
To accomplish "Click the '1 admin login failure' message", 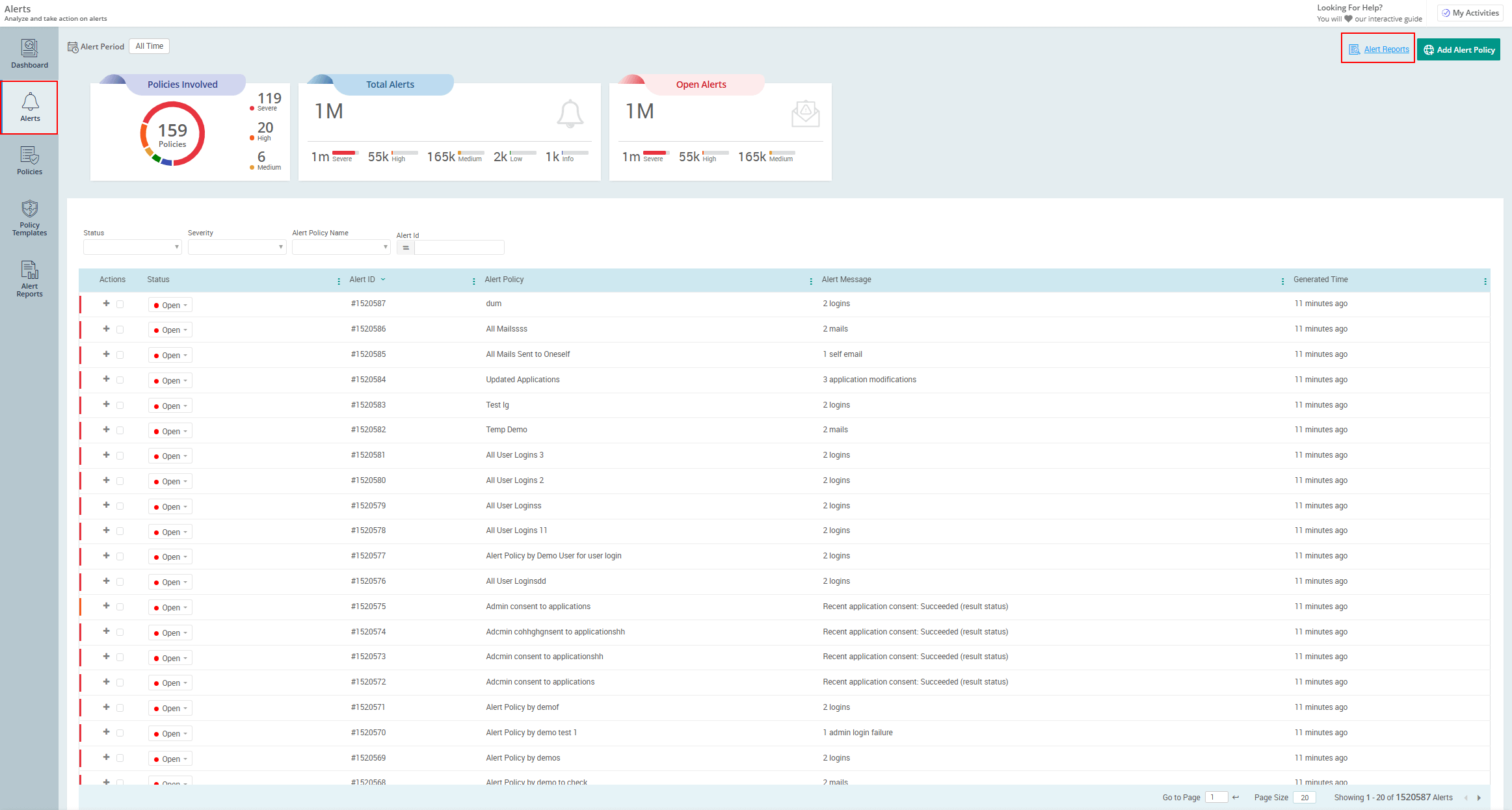I will tap(857, 733).
